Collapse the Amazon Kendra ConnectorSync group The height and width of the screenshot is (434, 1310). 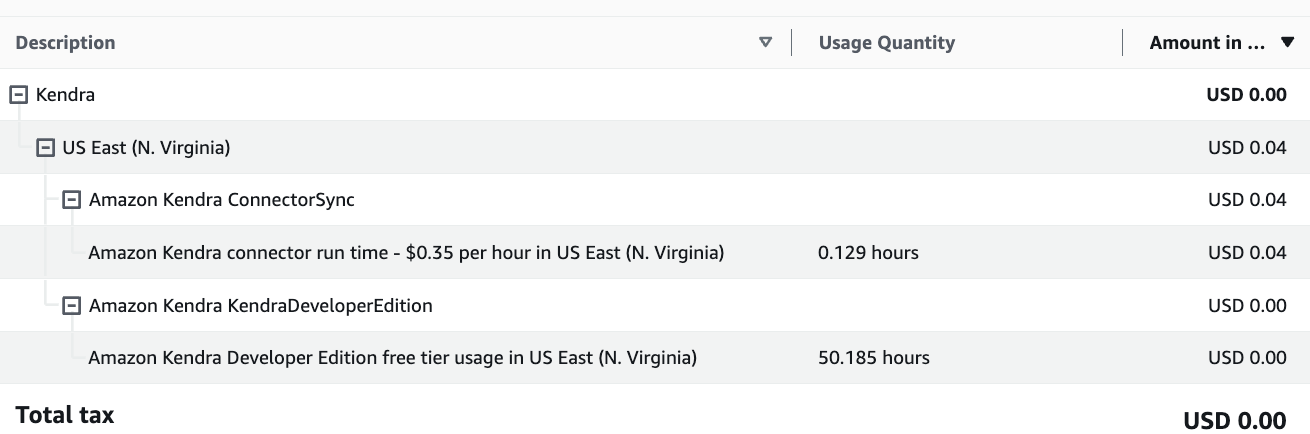(71, 200)
